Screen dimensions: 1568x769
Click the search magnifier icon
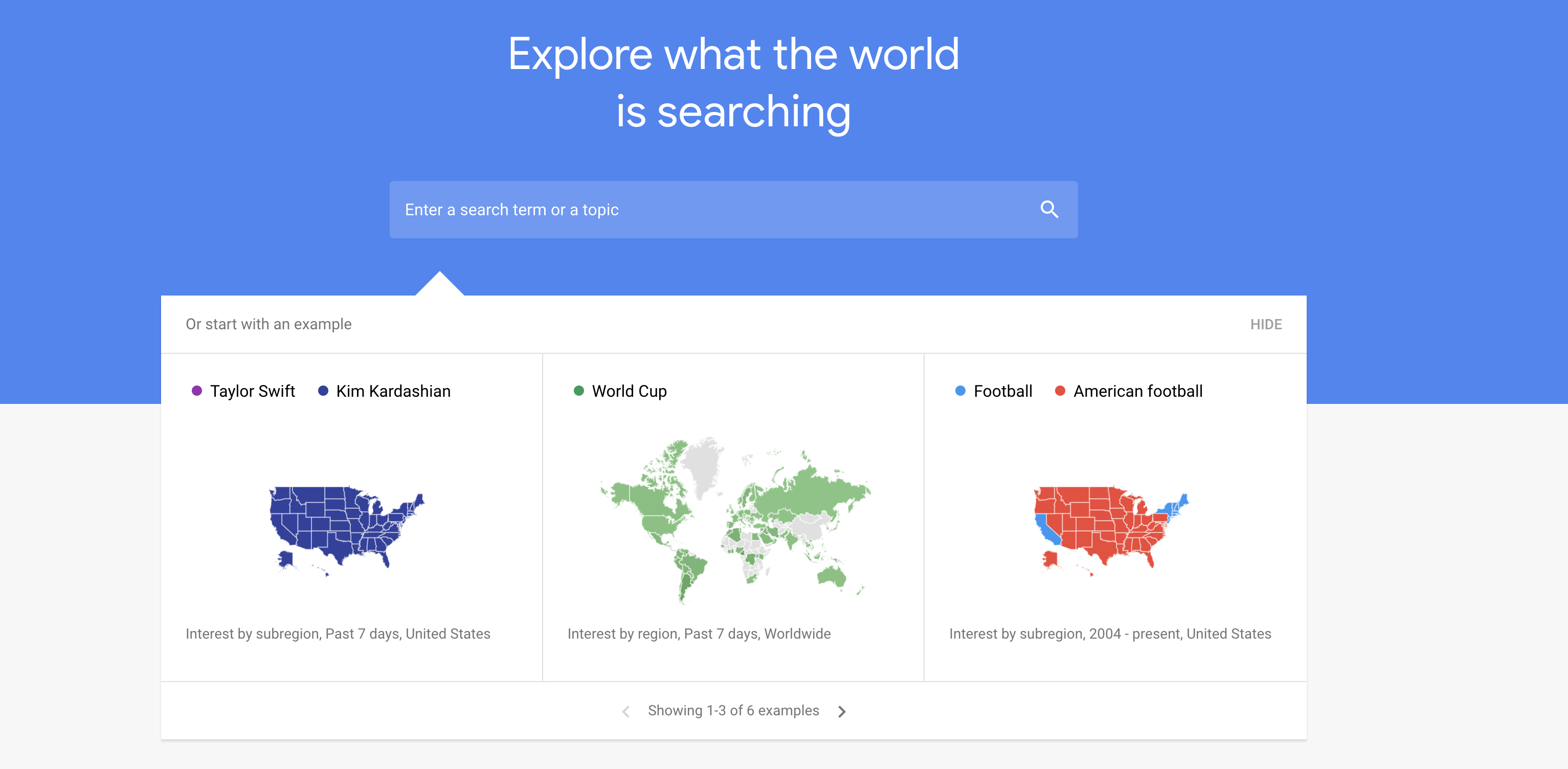click(x=1049, y=209)
